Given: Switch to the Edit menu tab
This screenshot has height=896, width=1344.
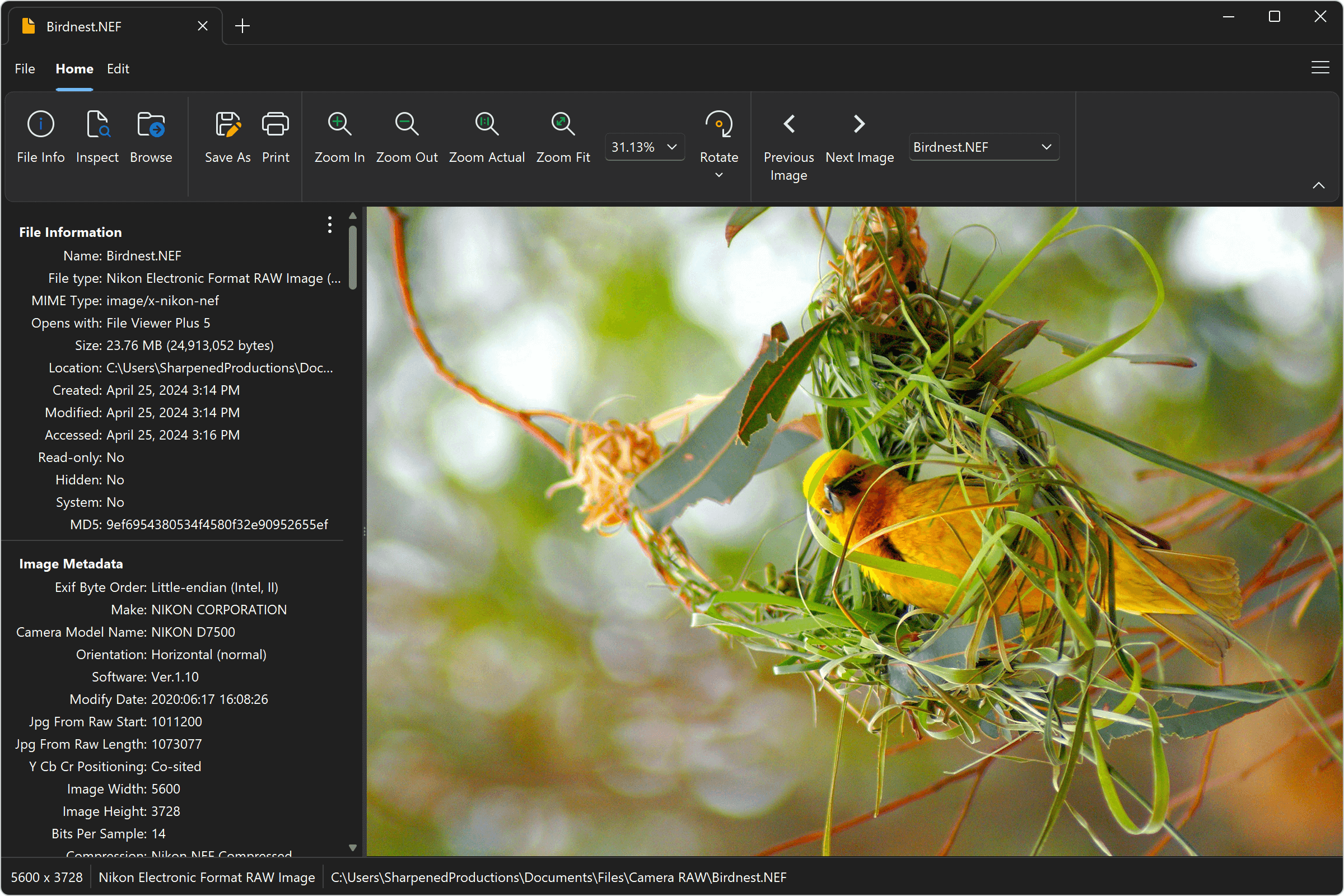Looking at the screenshot, I should (118, 68).
